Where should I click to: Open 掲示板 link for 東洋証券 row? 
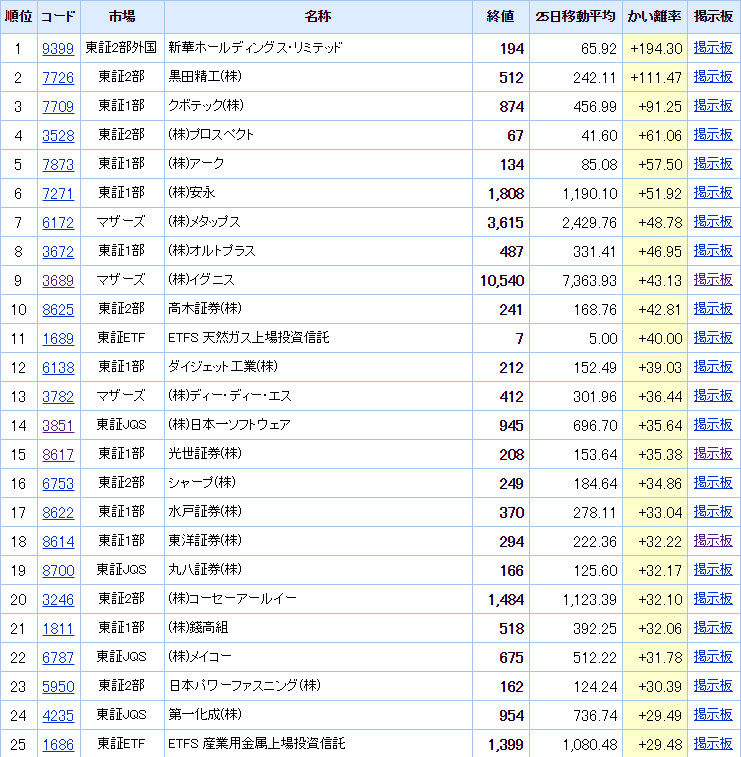pos(713,540)
